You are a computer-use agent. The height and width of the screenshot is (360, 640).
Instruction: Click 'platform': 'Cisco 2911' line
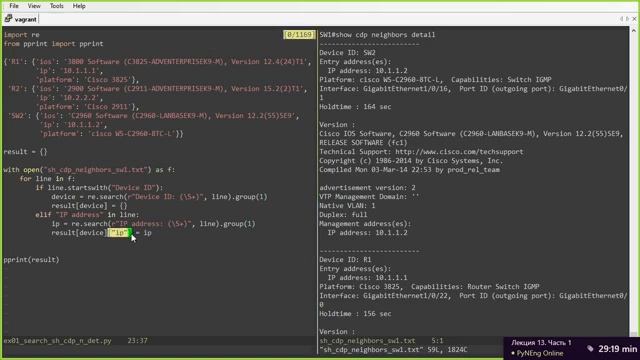(x=87, y=107)
